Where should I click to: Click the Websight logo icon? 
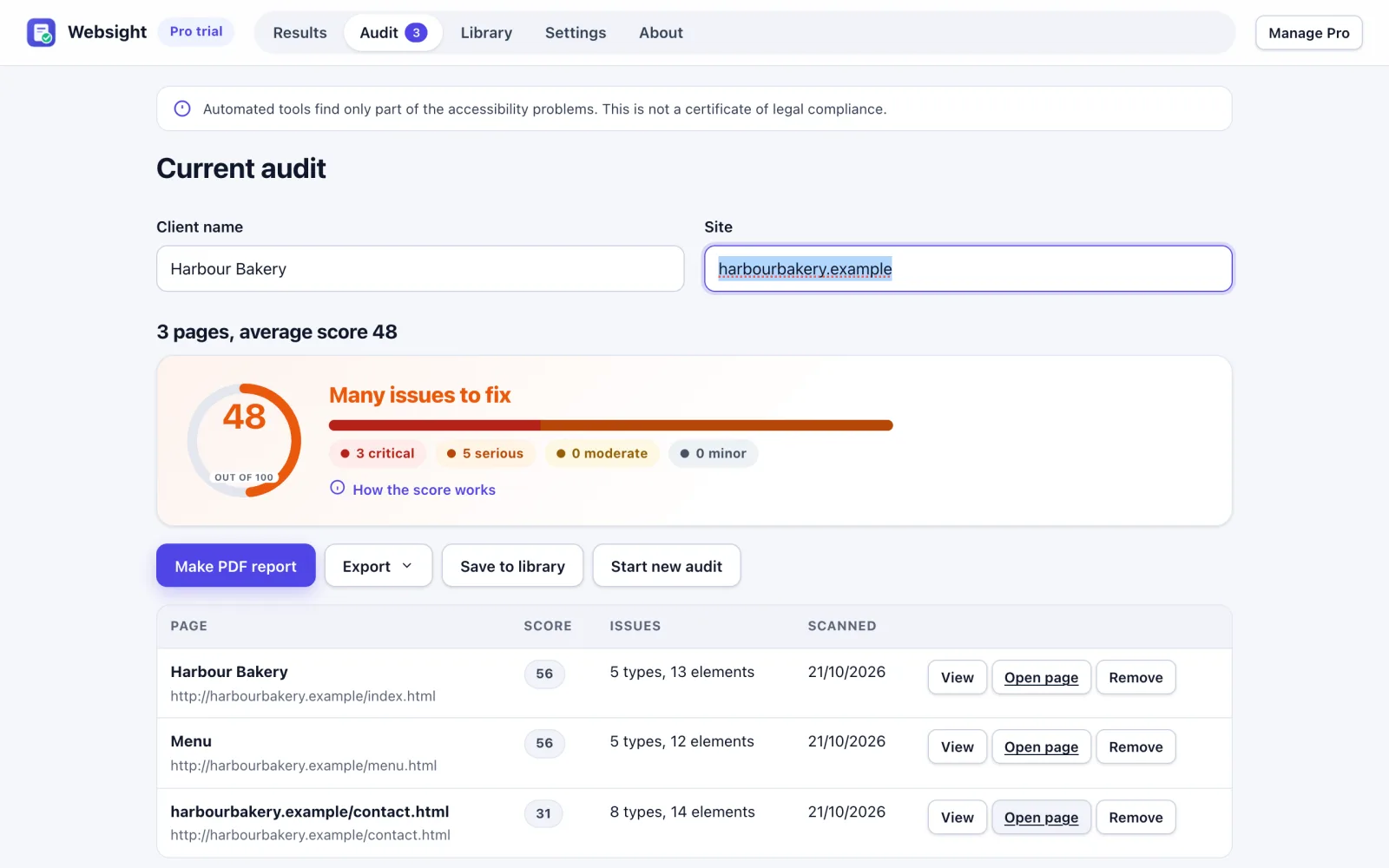click(41, 32)
